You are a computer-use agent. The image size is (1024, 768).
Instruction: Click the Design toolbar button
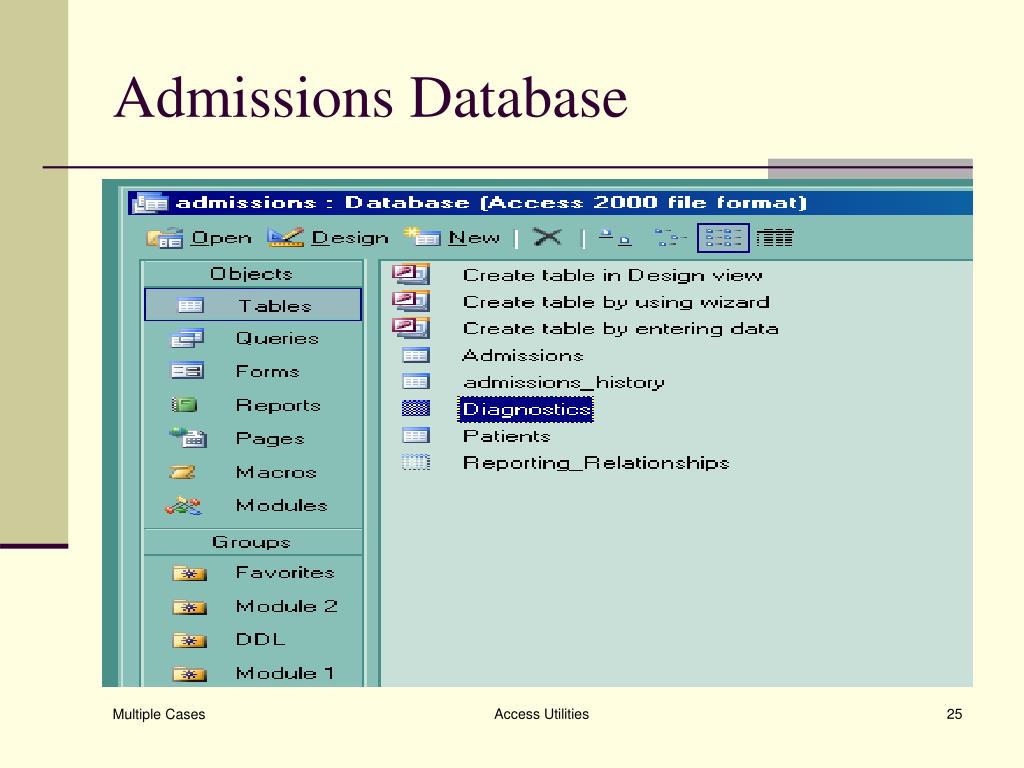coord(328,238)
